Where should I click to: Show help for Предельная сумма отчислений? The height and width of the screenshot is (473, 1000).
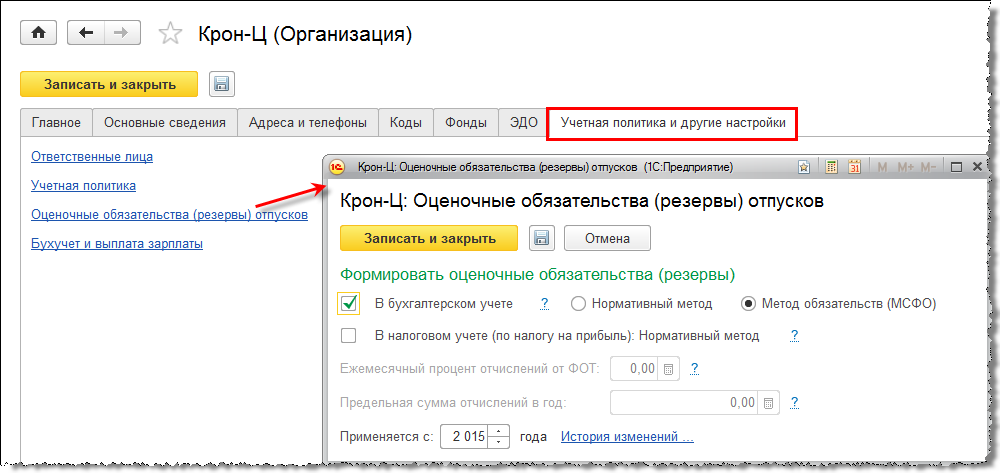[x=795, y=403]
